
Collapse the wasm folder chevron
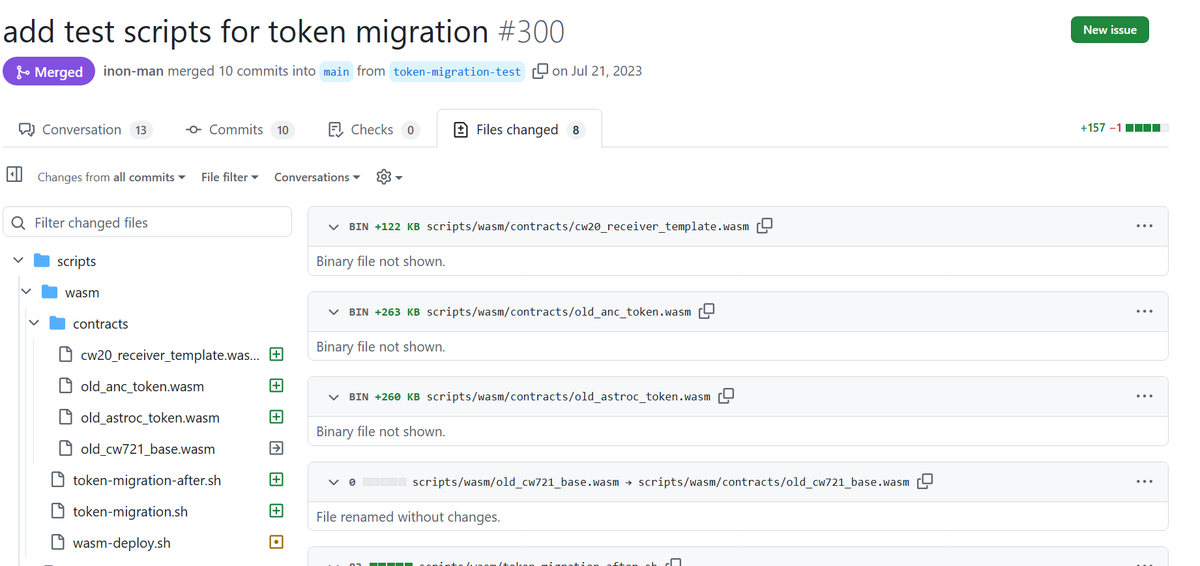[26, 292]
